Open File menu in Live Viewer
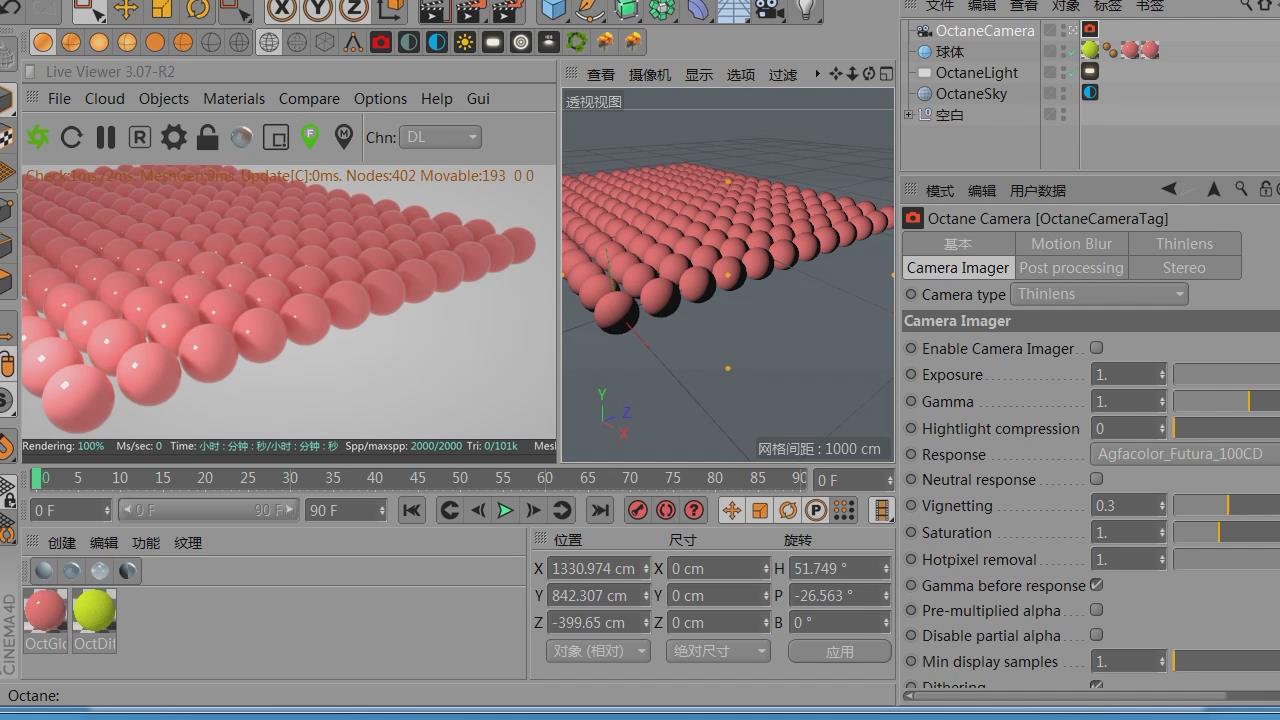The width and height of the screenshot is (1280, 720). point(59,99)
